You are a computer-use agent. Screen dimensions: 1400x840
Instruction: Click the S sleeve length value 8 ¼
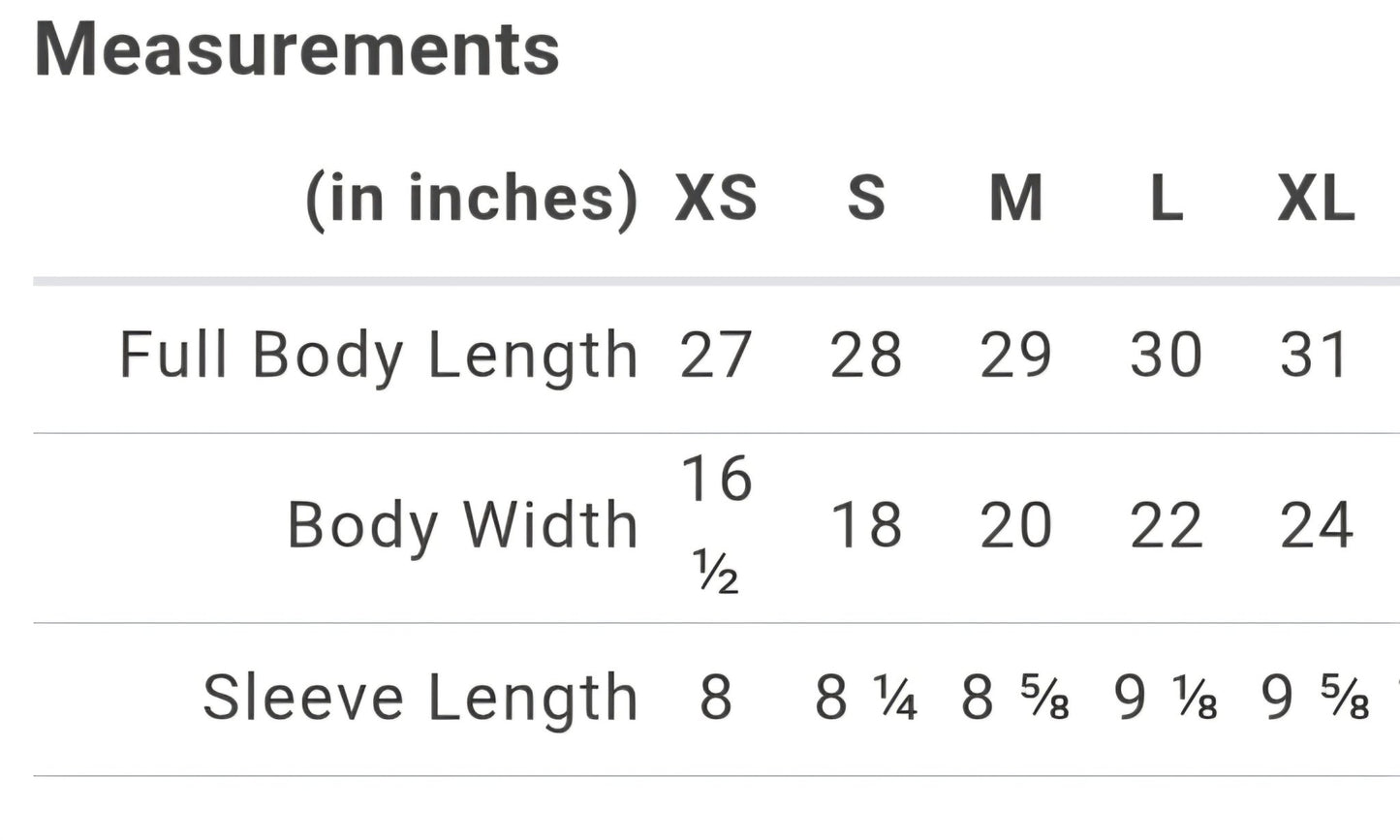(x=866, y=698)
